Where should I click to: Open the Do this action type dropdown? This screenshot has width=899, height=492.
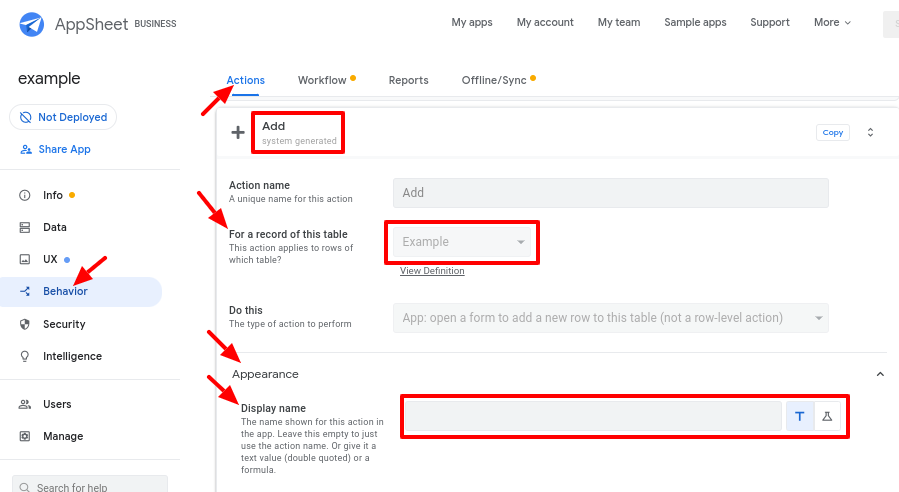point(611,318)
